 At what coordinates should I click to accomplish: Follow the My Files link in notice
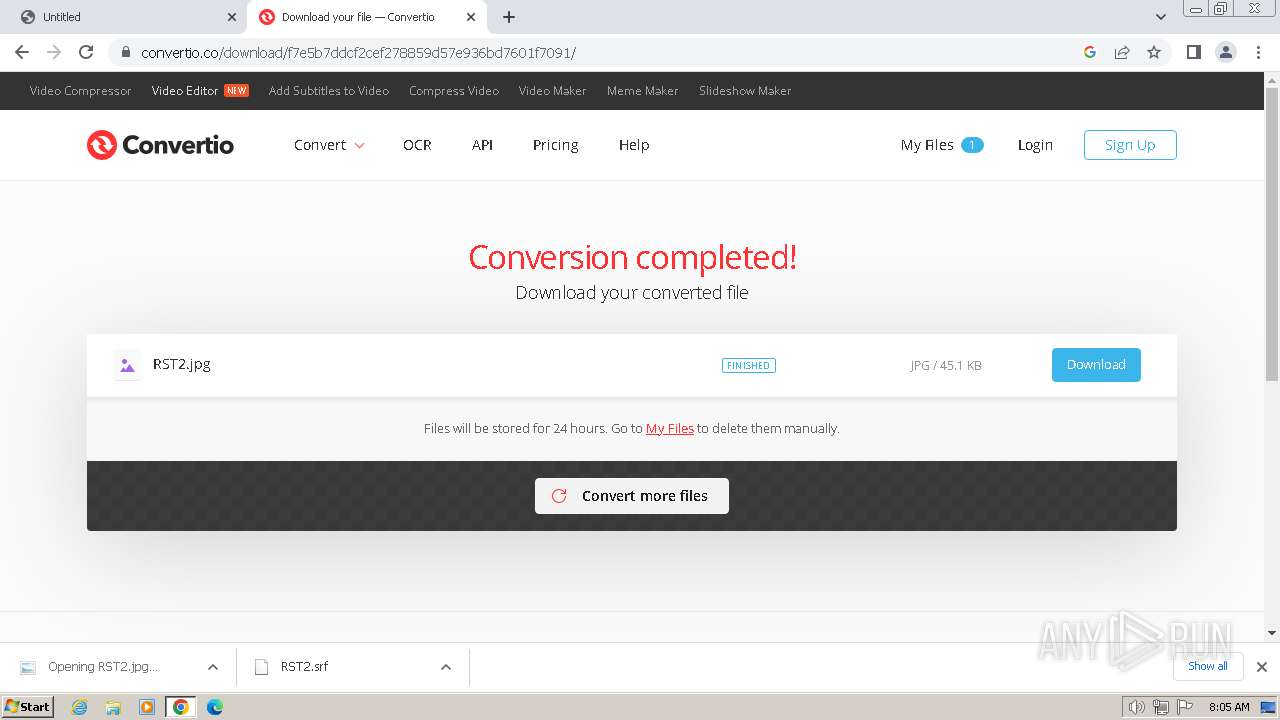click(x=670, y=428)
